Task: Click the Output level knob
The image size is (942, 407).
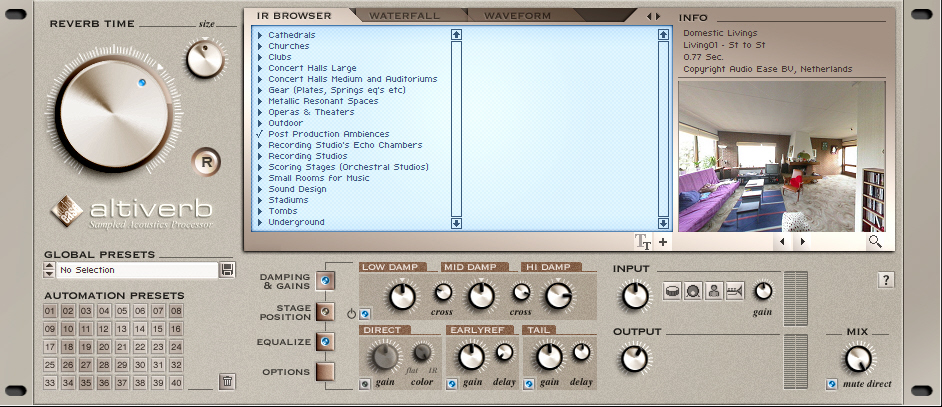Action: tap(635, 359)
